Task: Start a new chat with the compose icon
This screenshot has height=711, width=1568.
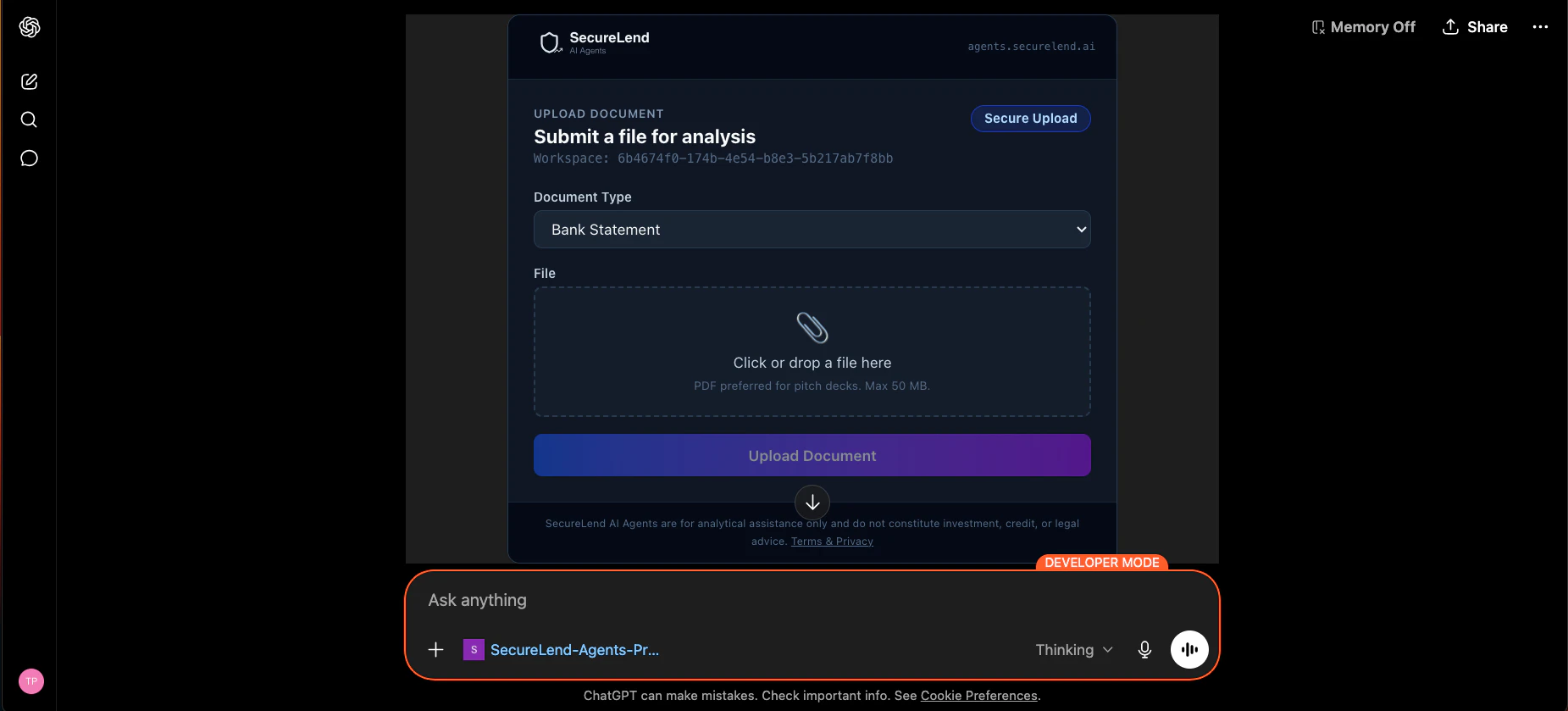Action: pyautogui.click(x=30, y=81)
